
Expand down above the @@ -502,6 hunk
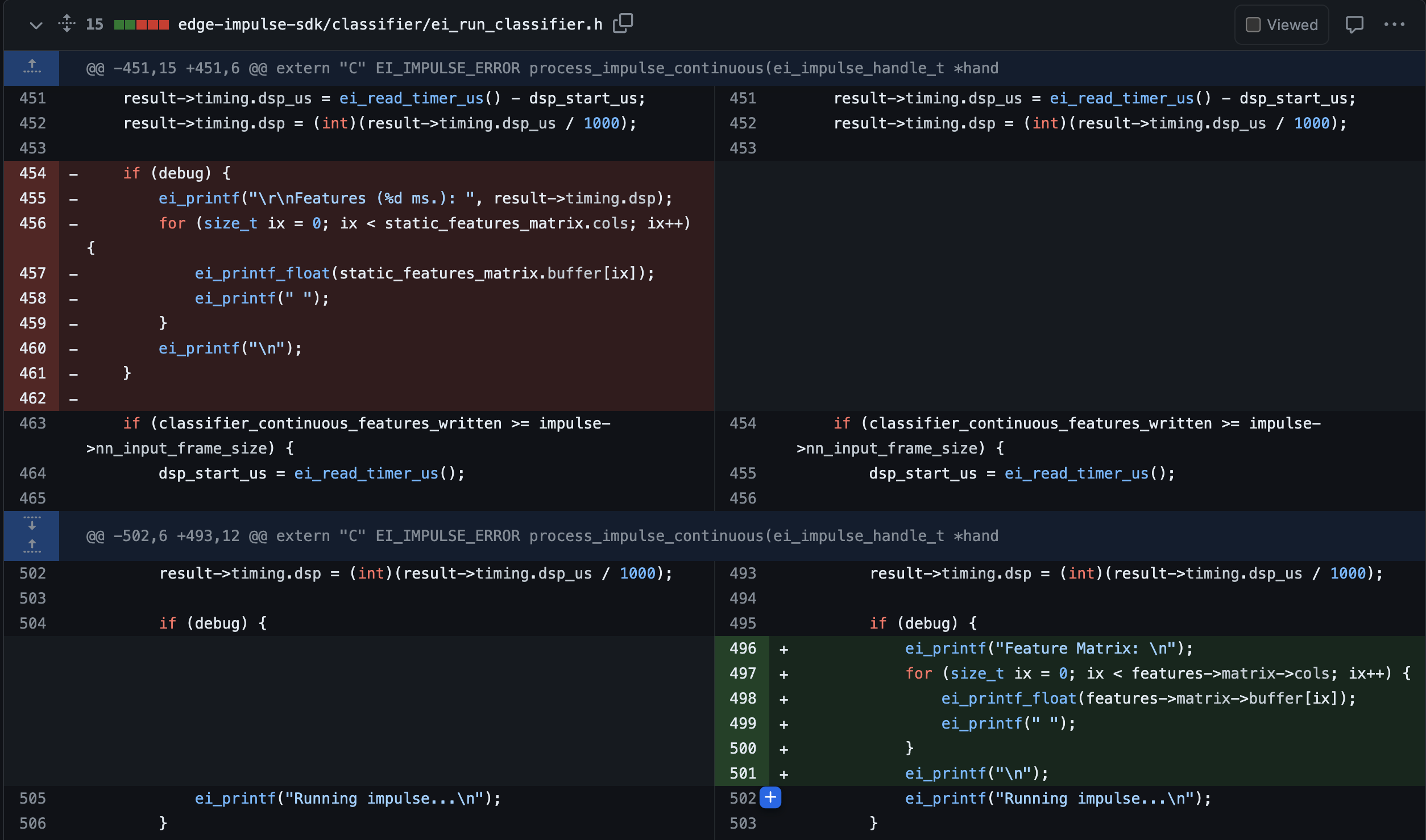click(x=32, y=523)
